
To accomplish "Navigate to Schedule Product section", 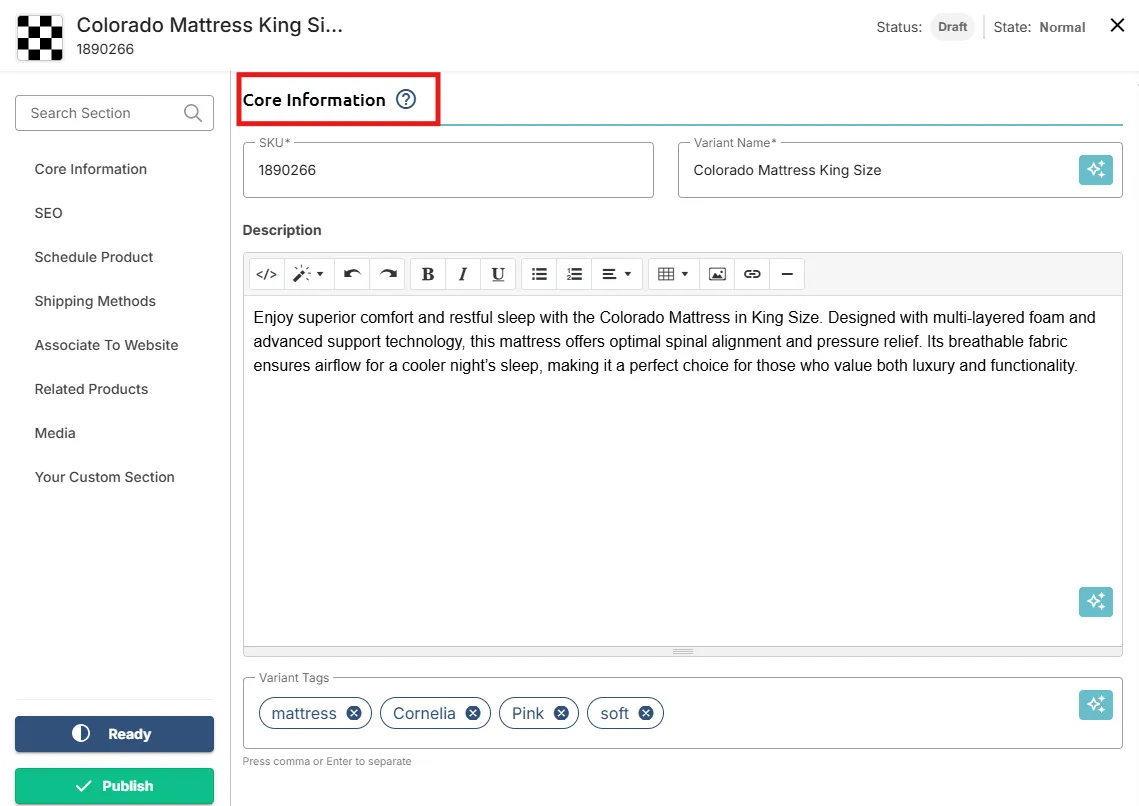I will tap(94, 257).
